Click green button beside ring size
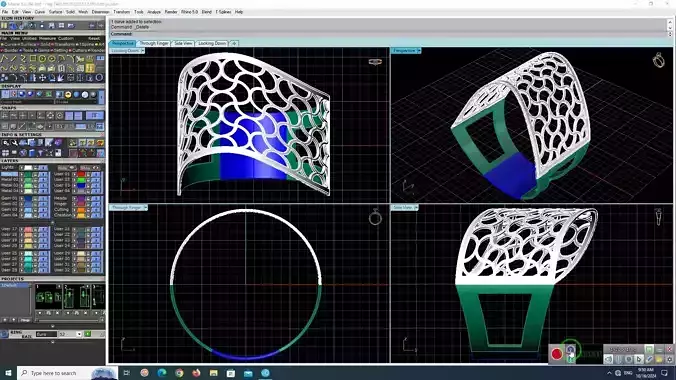 (88, 334)
